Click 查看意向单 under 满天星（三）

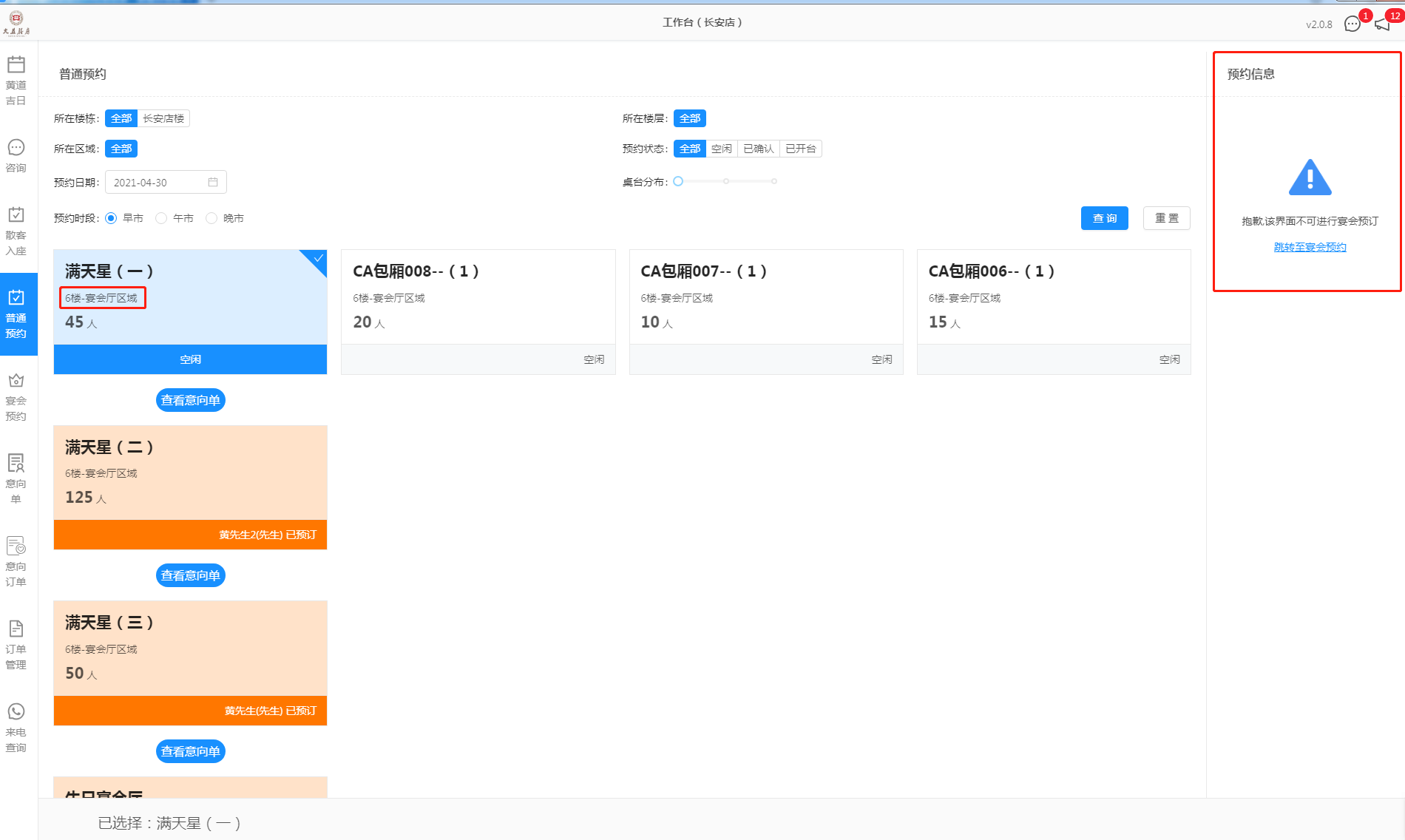[x=191, y=751]
